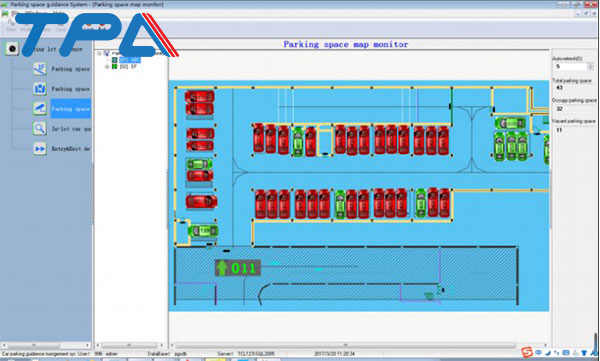Select the green car in the middle of the lower row
600x361 pixels.
point(340,204)
